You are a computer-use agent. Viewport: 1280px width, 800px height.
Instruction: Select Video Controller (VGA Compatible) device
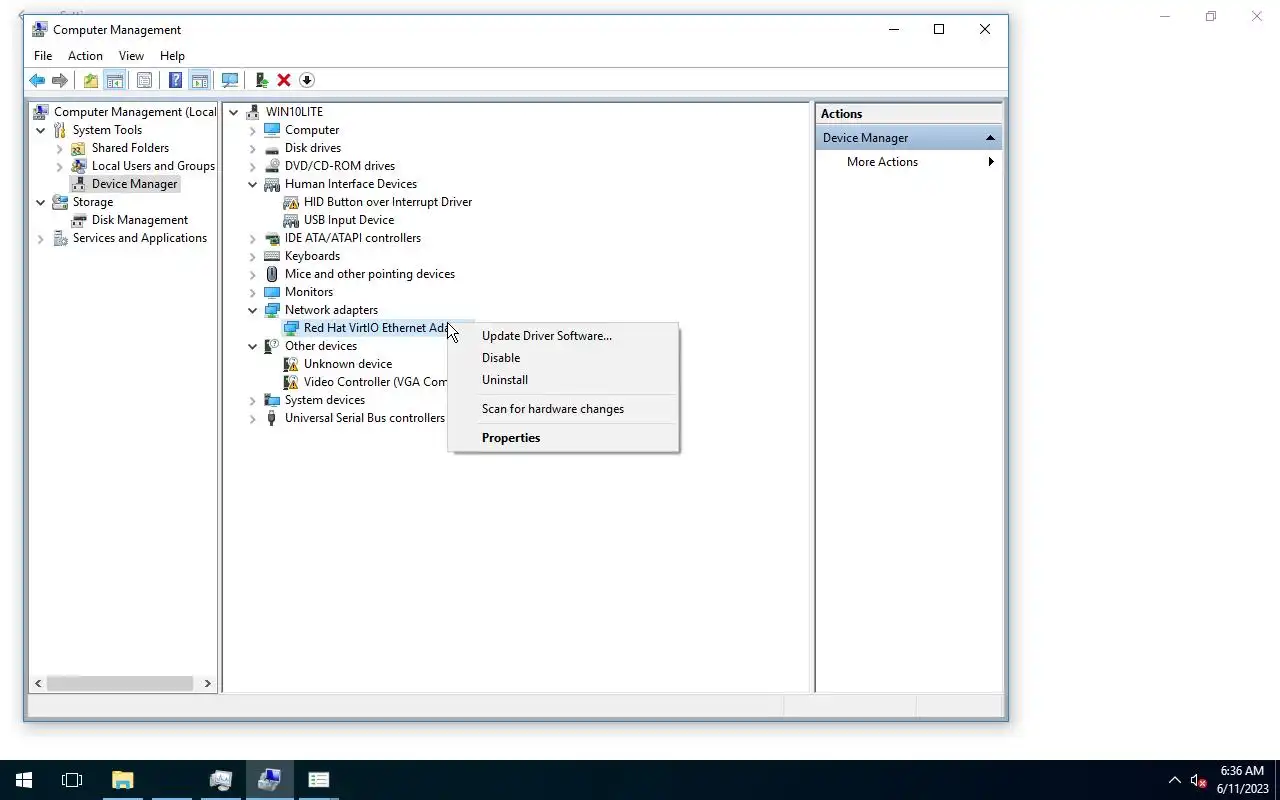(x=375, y=382)
